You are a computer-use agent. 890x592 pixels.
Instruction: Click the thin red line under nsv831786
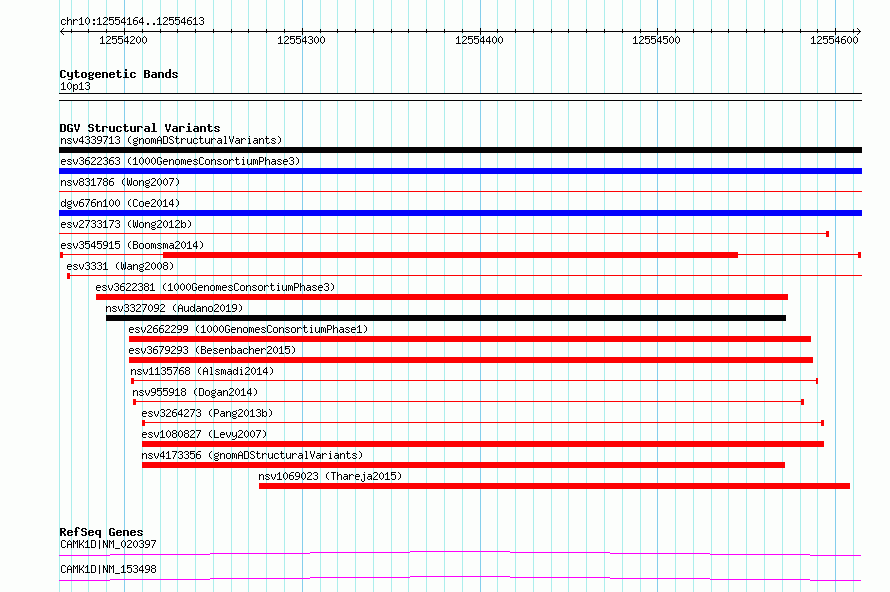point(460,192)
